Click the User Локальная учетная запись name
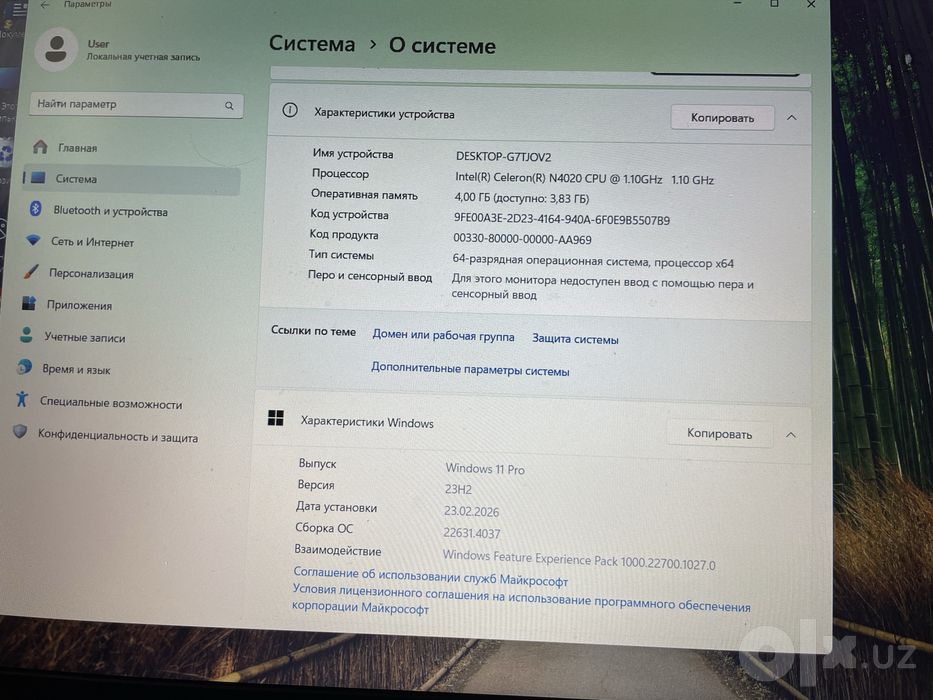Image resolution: width=933 pixels, height=700 pixels. [143, 51]
